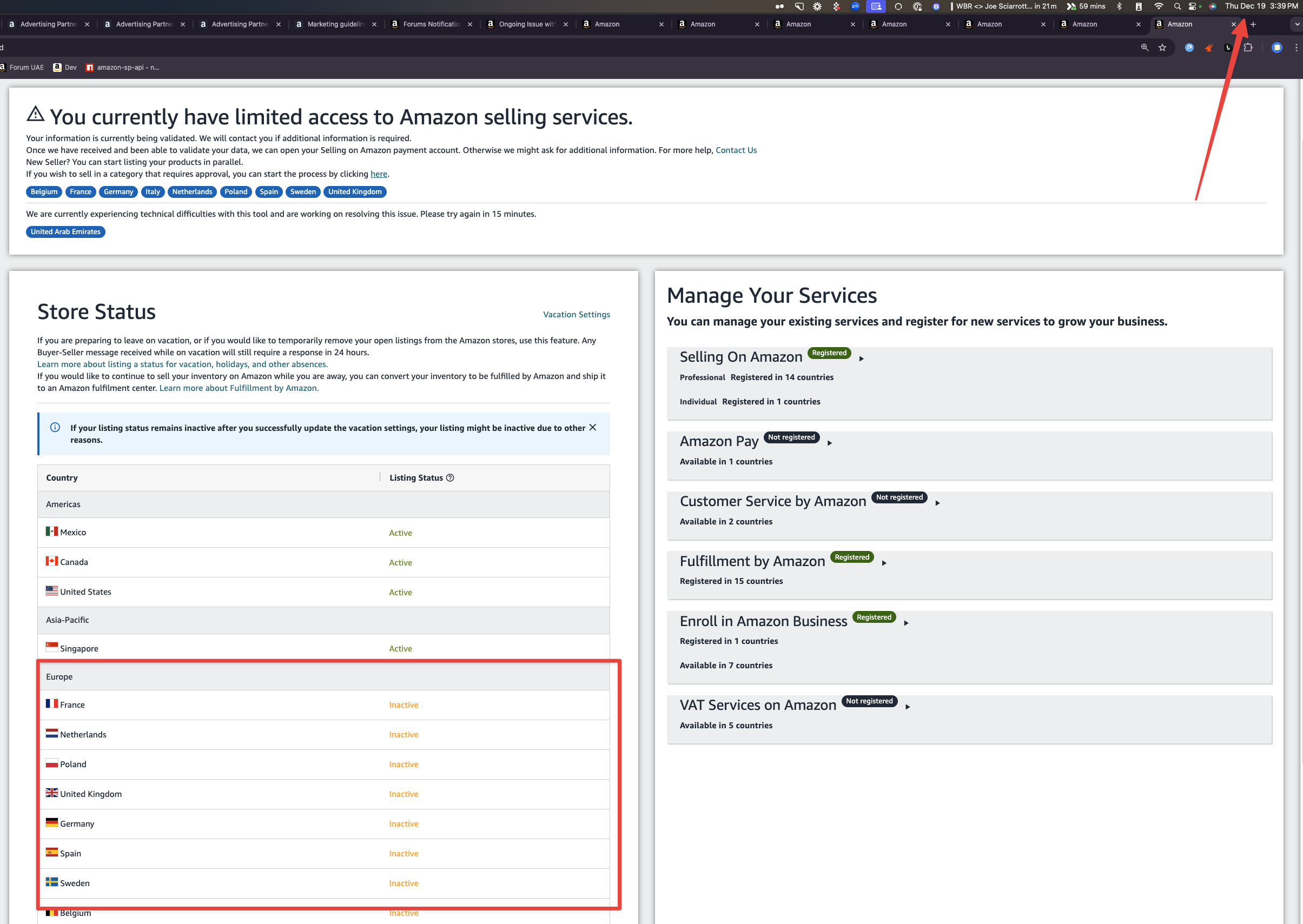Close the Ongoing Issue tab
The width and height of the screenshot is (1303, 924).
coord(565,24)
